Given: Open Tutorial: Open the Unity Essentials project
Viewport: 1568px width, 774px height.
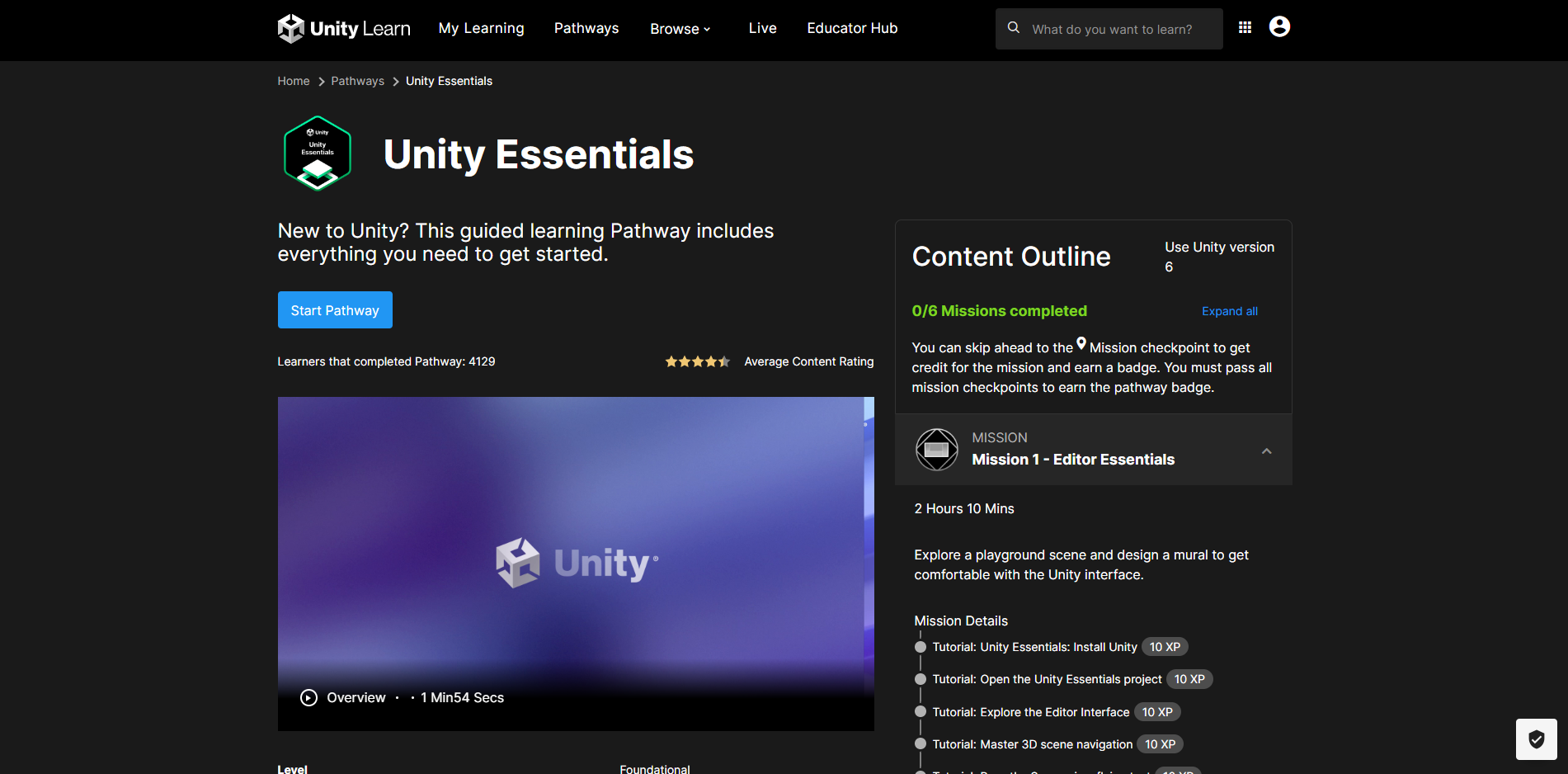Looking at the screenshot, I should pos(1048,679).
